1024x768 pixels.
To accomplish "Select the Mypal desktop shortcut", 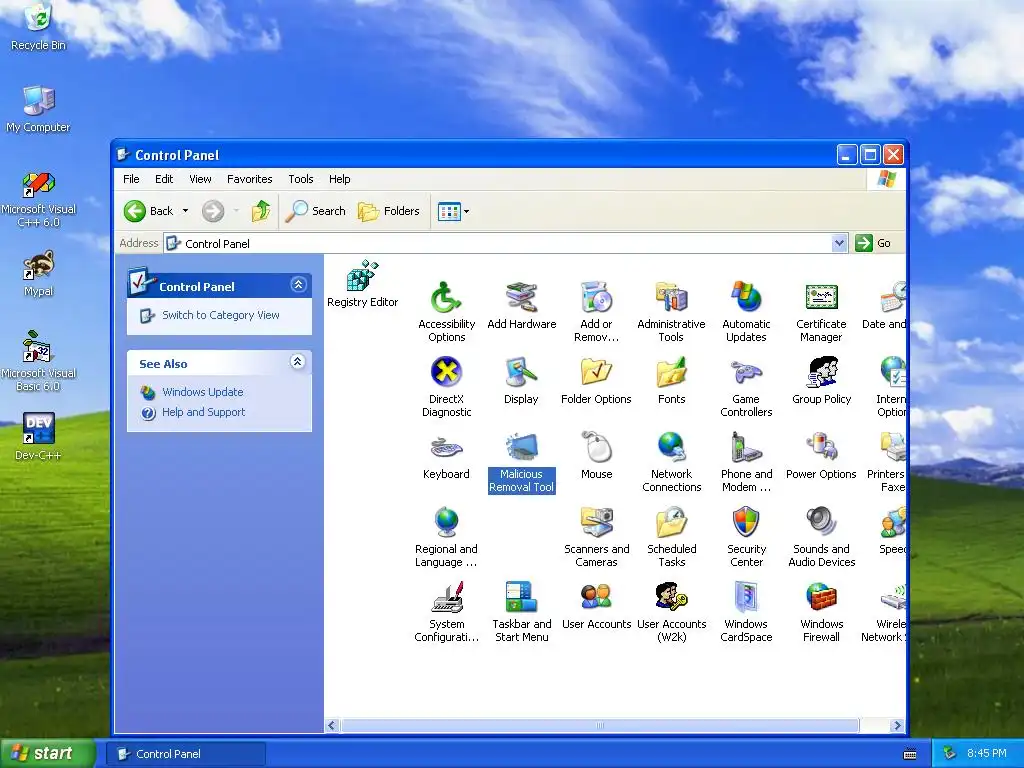I will (x=39, y=273).
